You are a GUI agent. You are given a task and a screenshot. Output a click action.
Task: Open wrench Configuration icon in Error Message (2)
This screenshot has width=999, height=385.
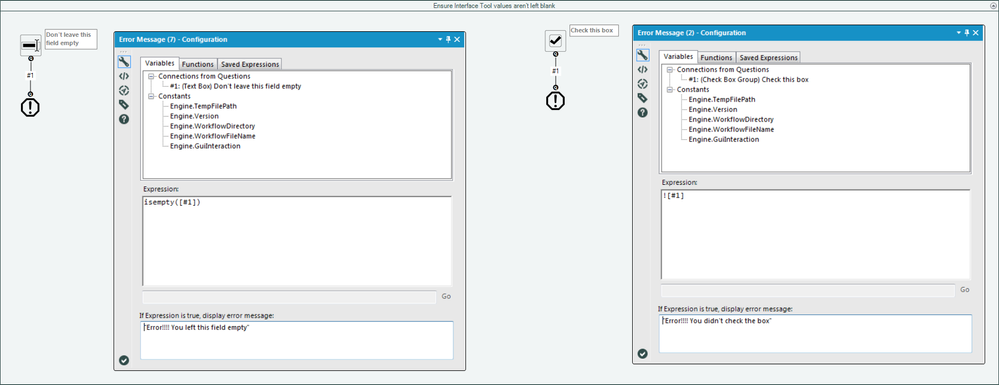pos(643,55)
